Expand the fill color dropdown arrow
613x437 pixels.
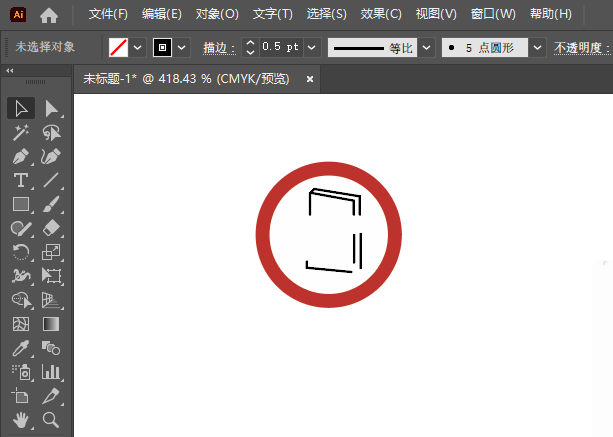click(x=138, y=48)
